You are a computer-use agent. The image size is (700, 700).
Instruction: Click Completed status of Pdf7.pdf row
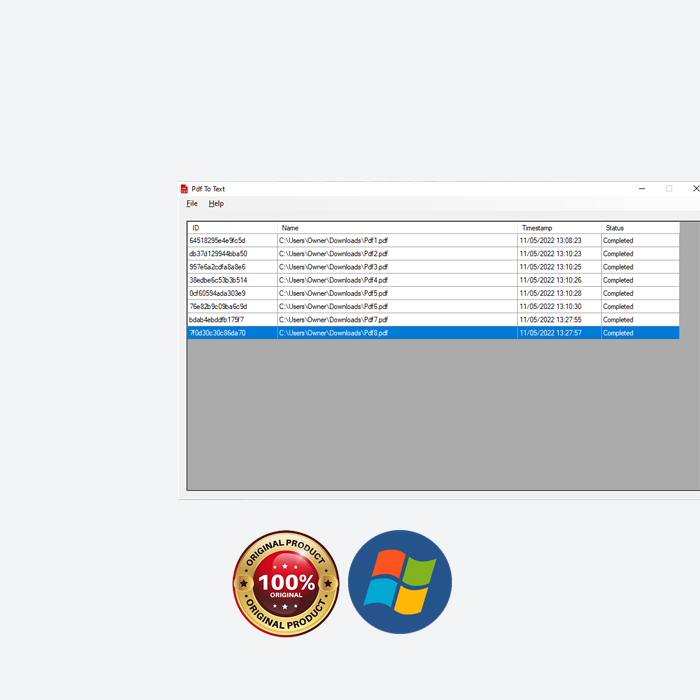(640, 320)
